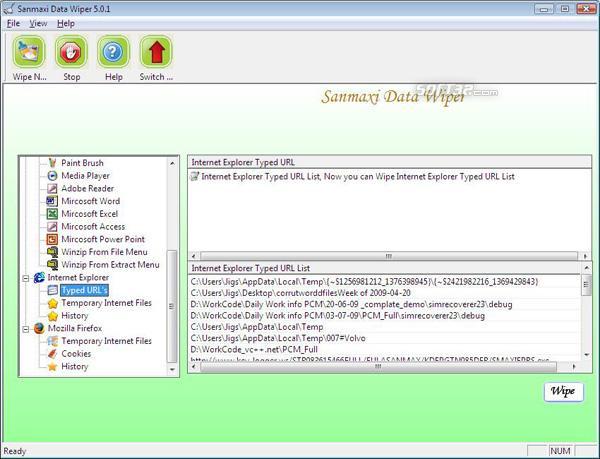600x459 pixels.
Task: Click URL list vertical scroll up arrow
Action: [586, 267]
